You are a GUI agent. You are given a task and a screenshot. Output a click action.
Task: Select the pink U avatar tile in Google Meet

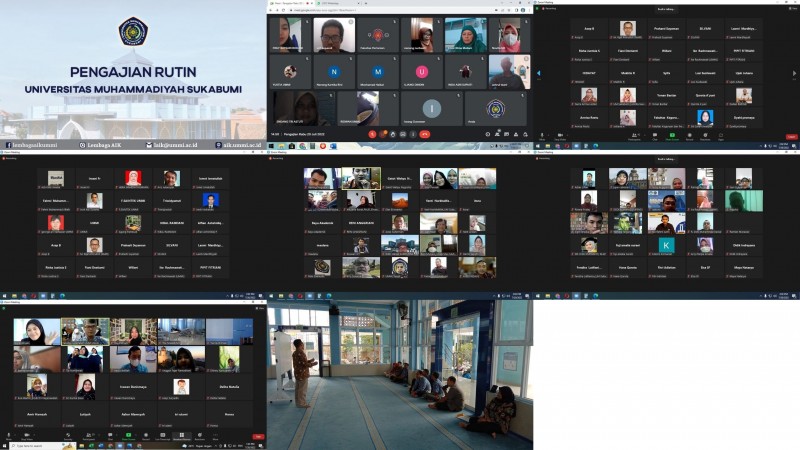(421, 72)
